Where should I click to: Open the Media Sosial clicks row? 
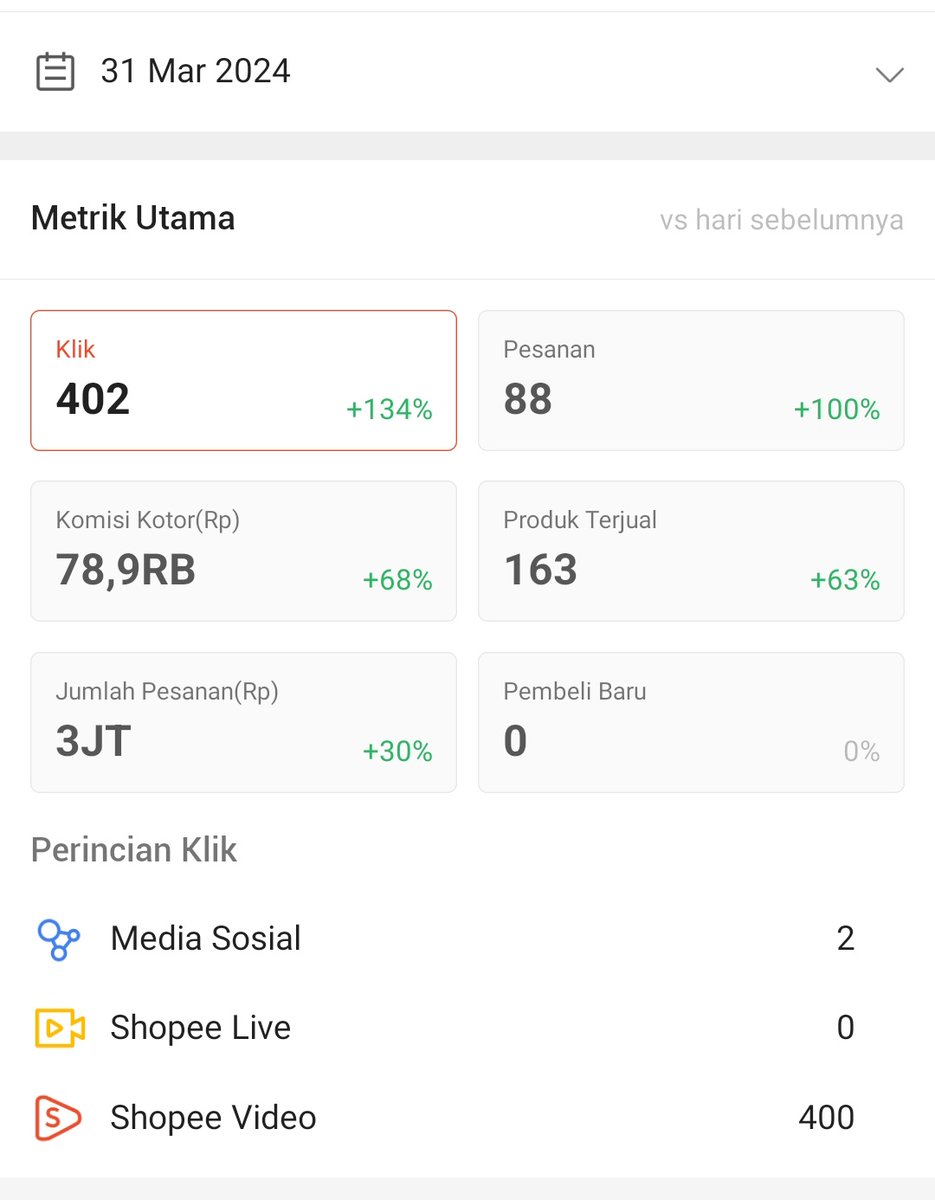pyautogui.click(x=467, y=939)
